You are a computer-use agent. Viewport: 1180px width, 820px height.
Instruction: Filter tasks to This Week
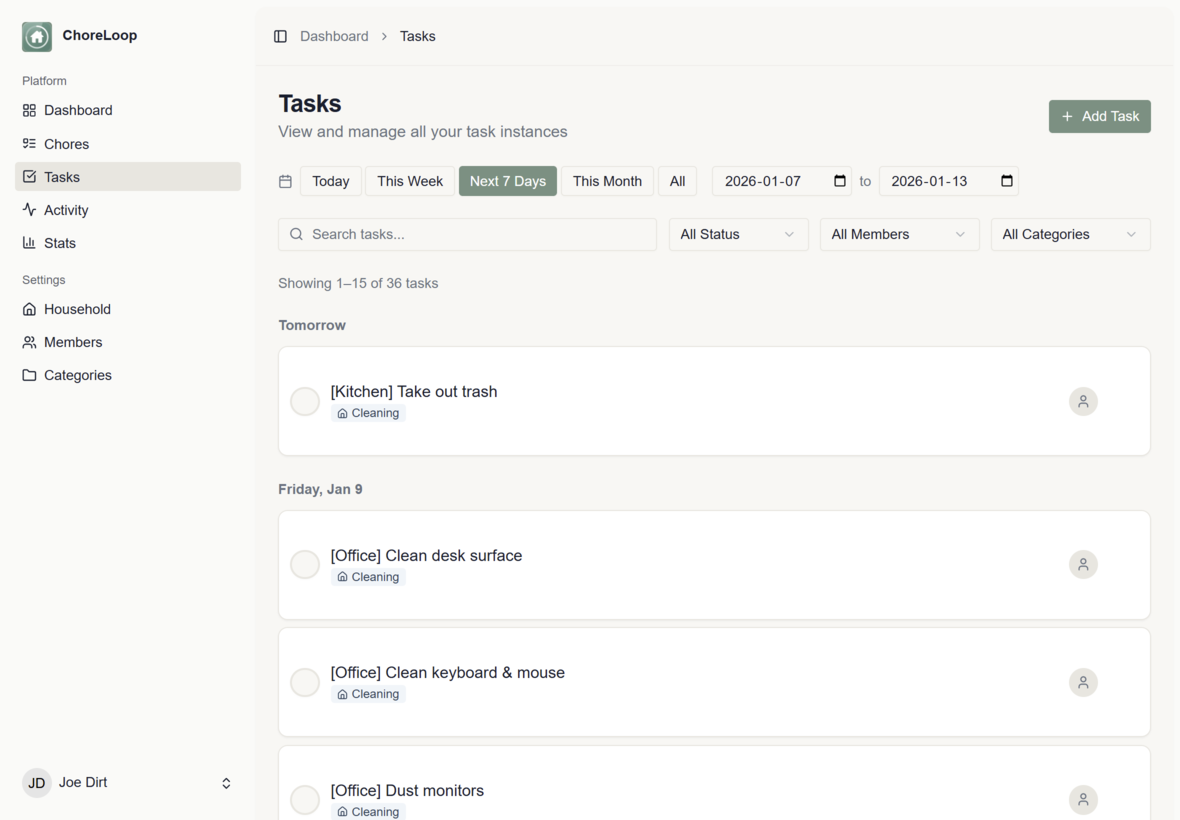[x=410, y=181]
